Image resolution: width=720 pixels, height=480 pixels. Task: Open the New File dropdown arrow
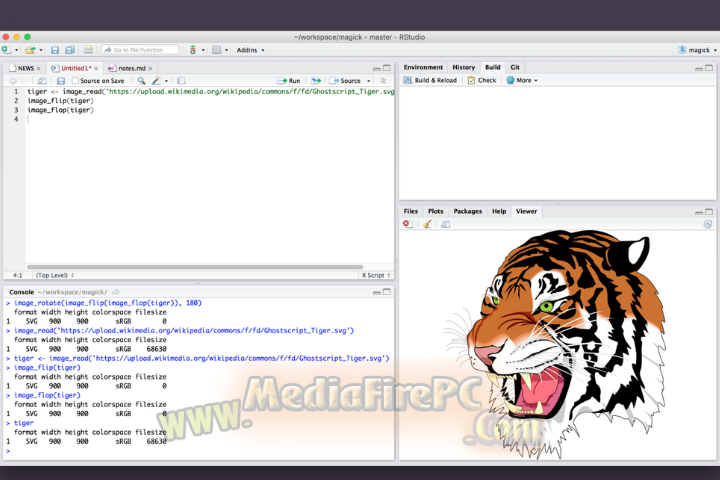[x=17, y=50]
